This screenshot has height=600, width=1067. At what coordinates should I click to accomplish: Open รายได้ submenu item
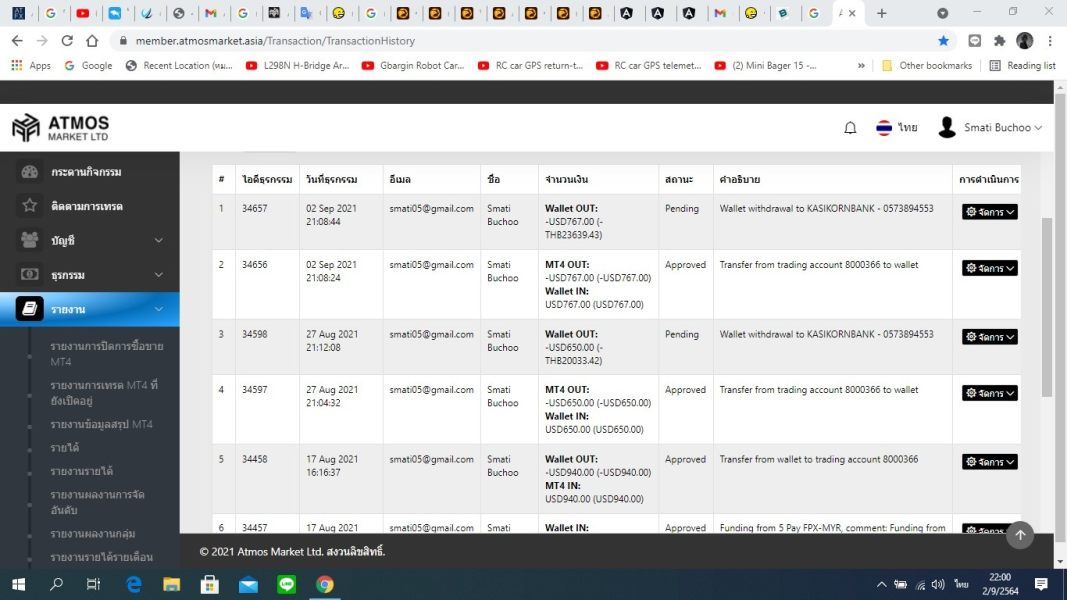coord(65,448)
